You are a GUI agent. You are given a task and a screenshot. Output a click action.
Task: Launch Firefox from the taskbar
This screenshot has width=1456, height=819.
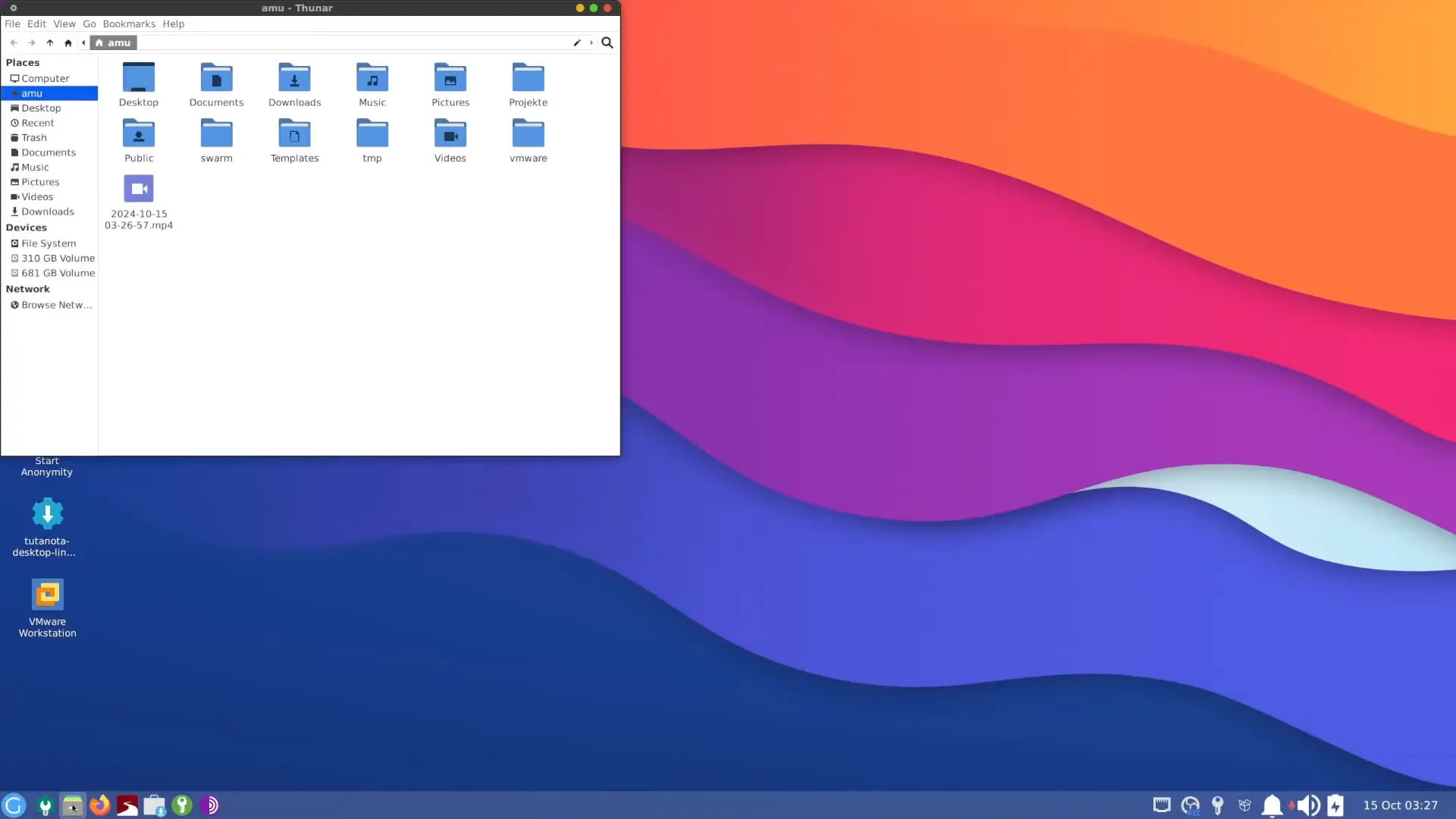[x=99, y=805]
